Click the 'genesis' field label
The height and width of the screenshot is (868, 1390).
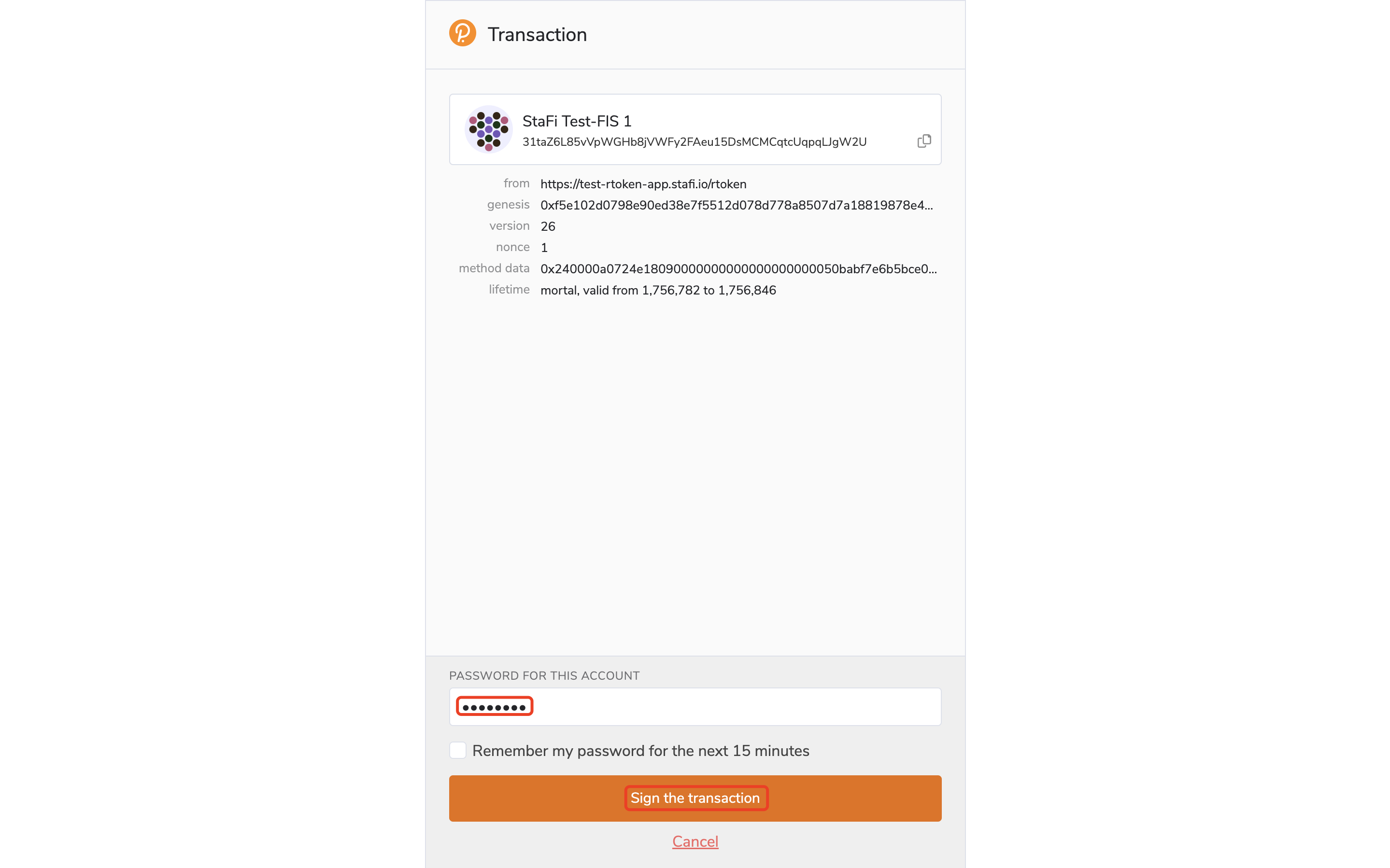click(508, 205)
